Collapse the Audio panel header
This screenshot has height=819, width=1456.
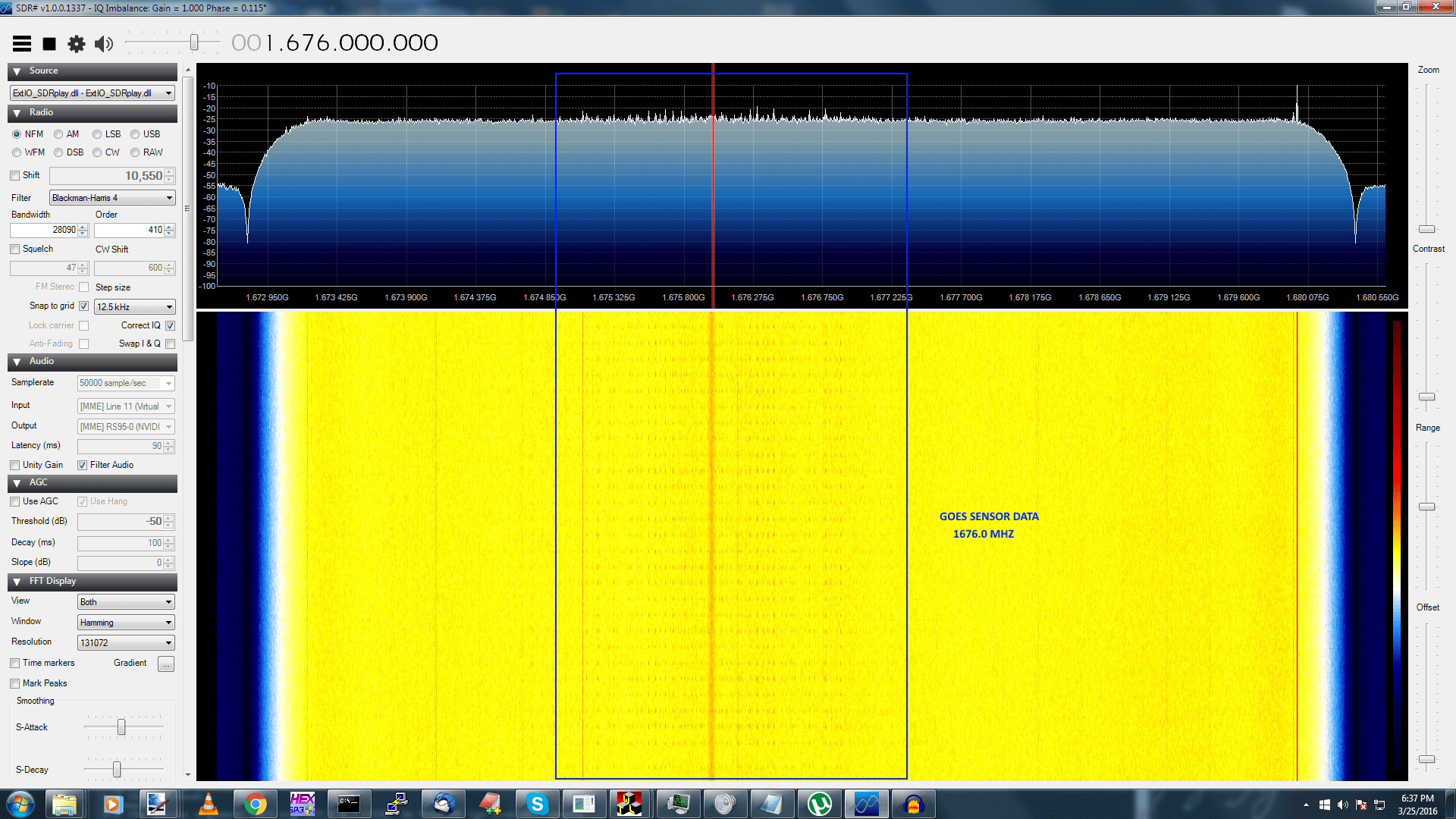[x=17, y=362]
